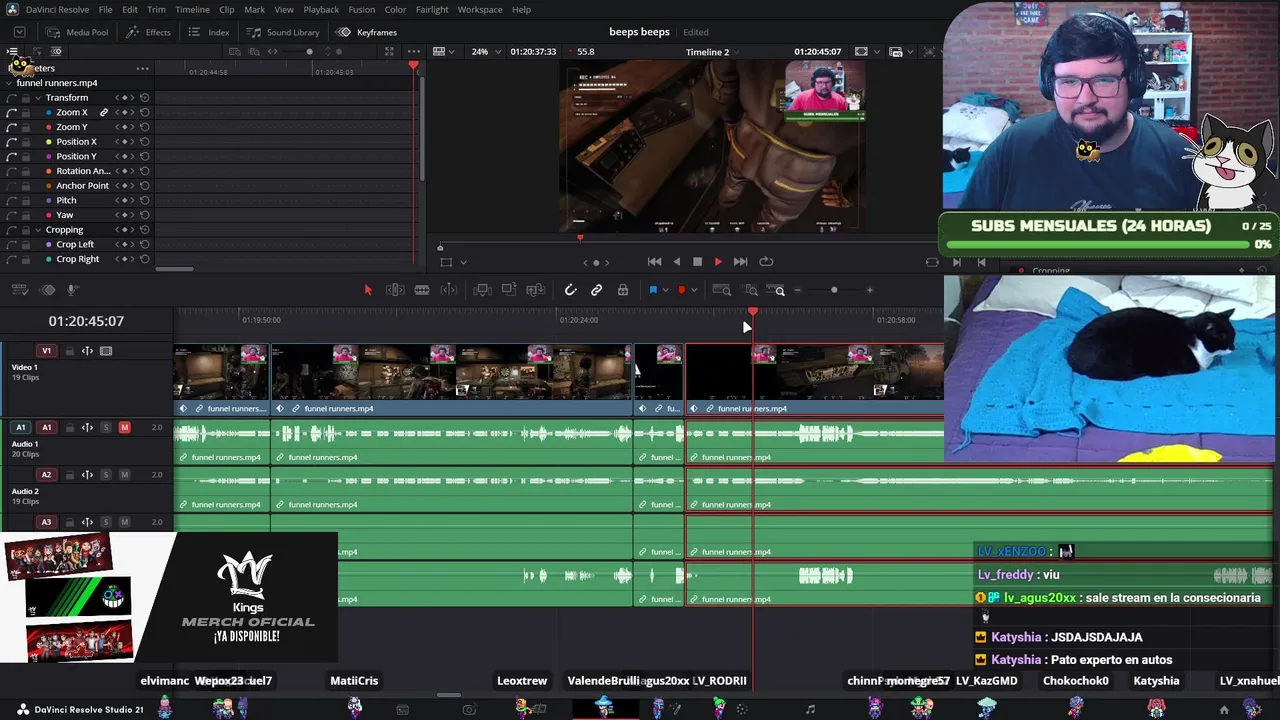Lock the Video 1 track

click(70, 351)
